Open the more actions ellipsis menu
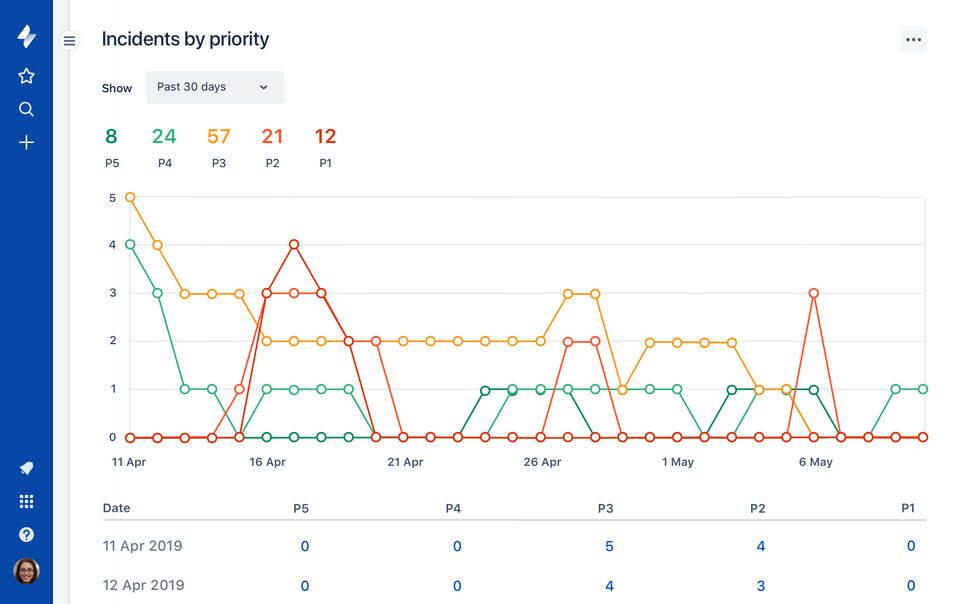Screen dimensions: 960x604 point(913,40)
